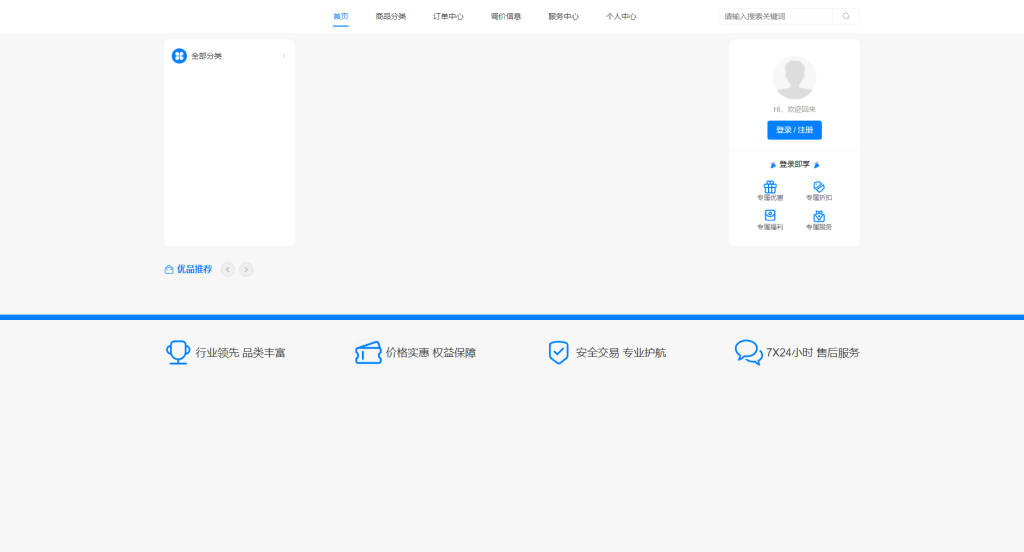Click the 专属折扣 discount tag icon

pyautogui.click(x=819, y=187)
